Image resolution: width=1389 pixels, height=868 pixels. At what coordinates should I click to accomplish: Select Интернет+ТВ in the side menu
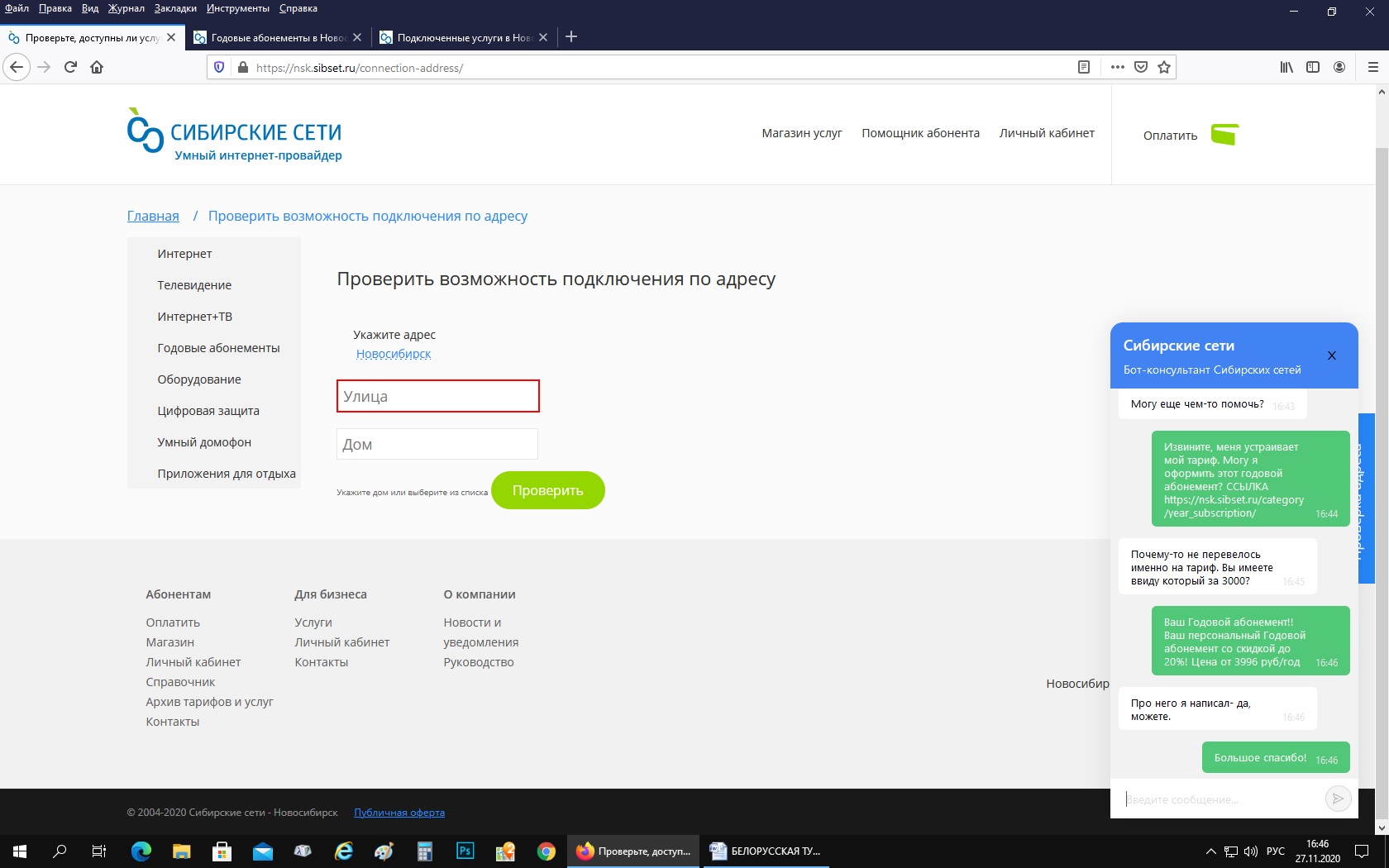pos(195,317)
